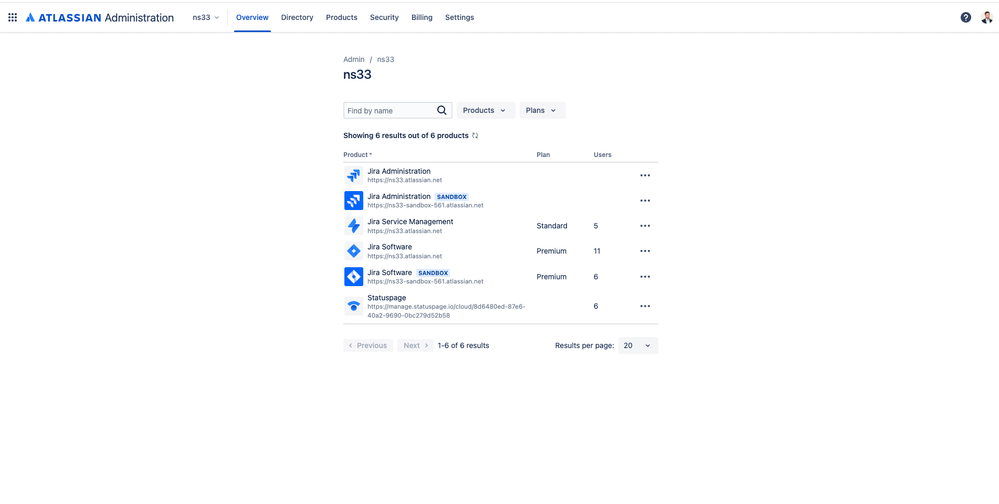Click the Standard plan cell
This screenshot has width=999, height=504.
(x=552, y=226)
